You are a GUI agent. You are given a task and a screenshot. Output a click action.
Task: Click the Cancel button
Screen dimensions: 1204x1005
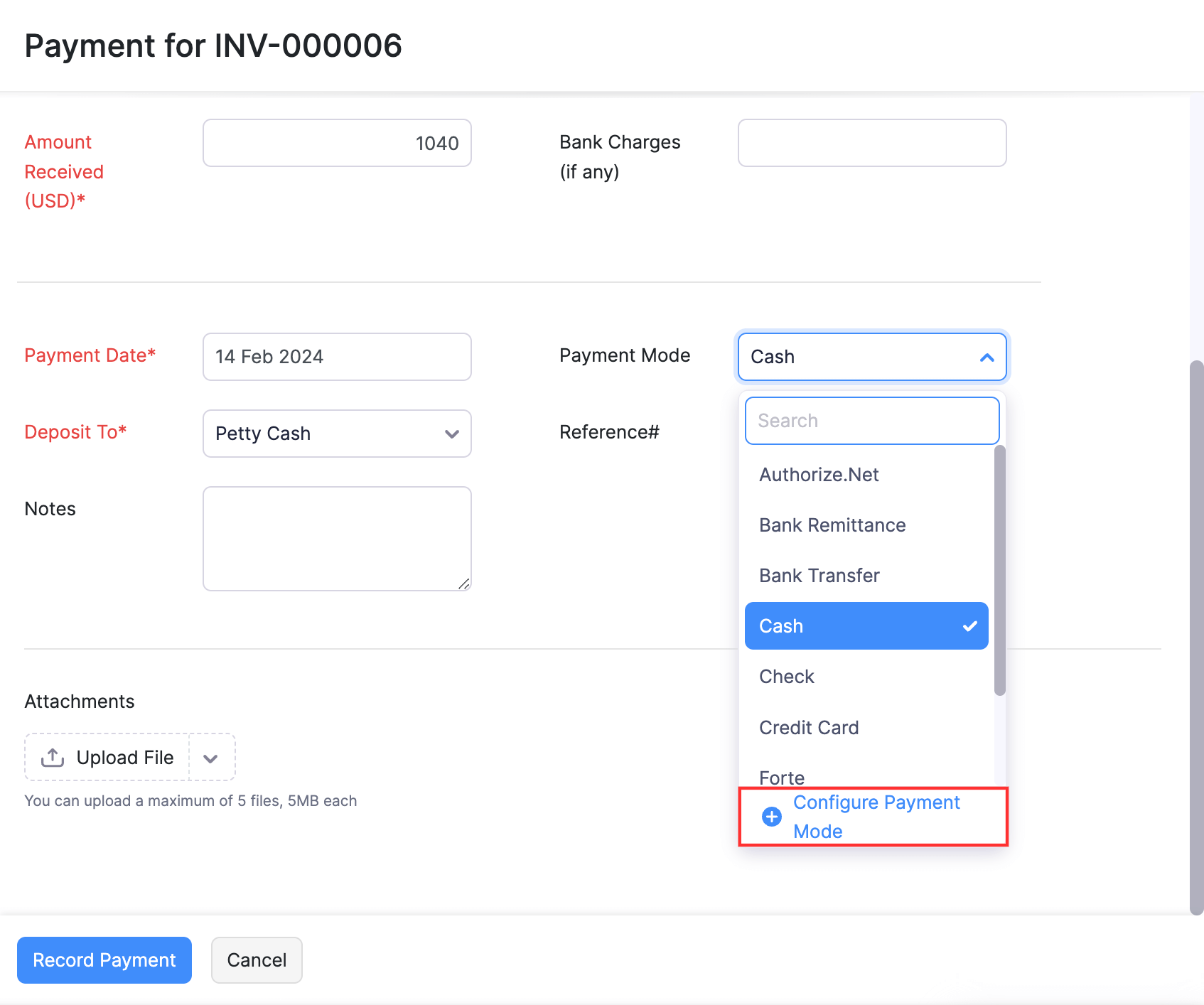[256, 960]
